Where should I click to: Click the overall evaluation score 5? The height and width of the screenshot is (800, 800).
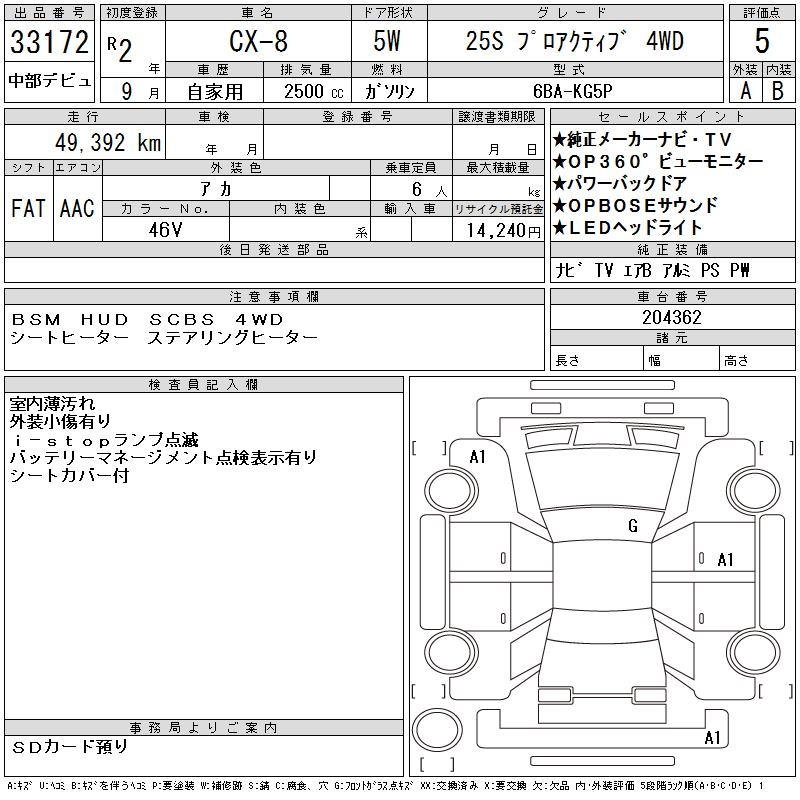point(762,41)
